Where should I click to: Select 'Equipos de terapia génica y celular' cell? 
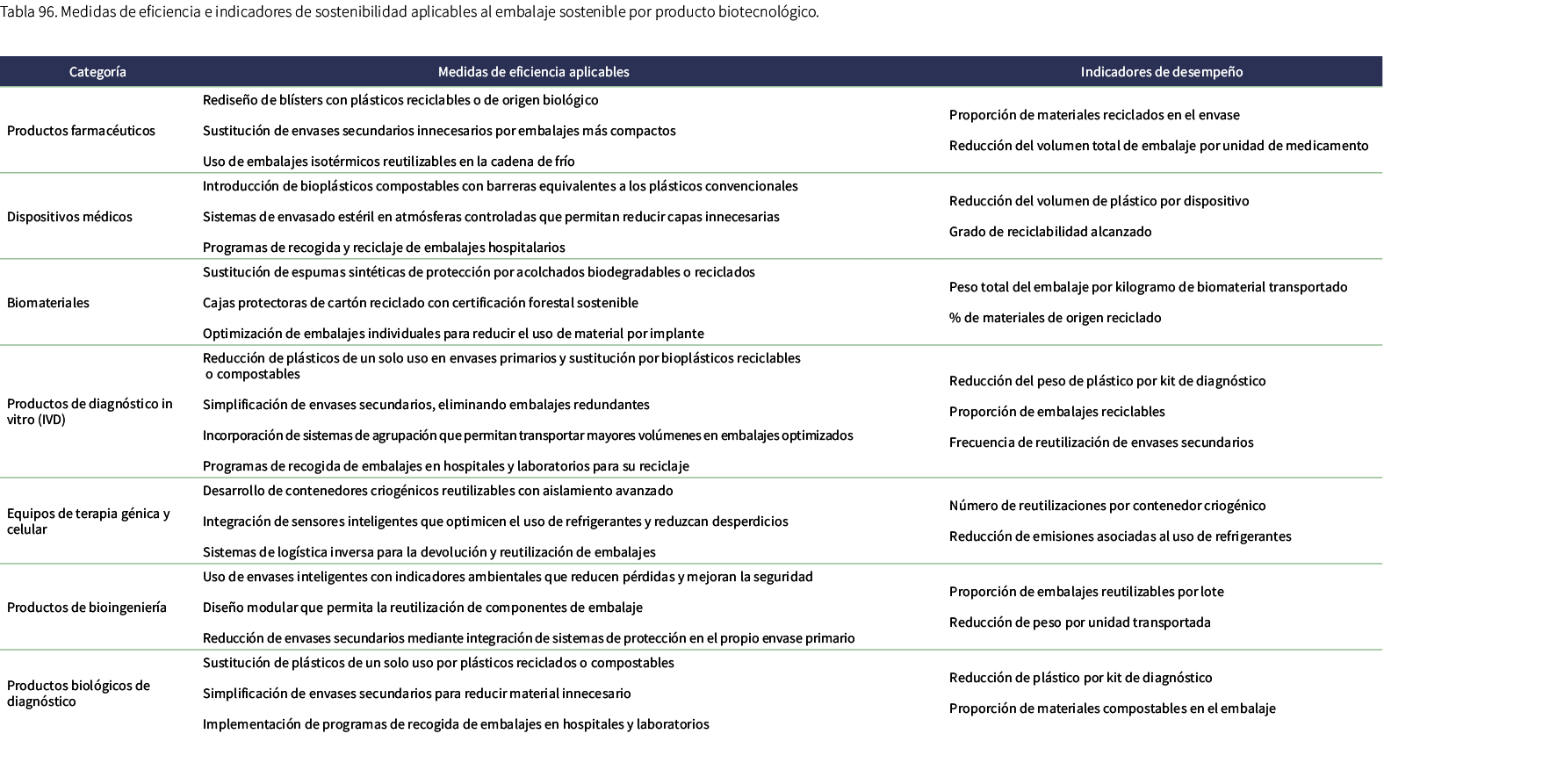[88, 521]
